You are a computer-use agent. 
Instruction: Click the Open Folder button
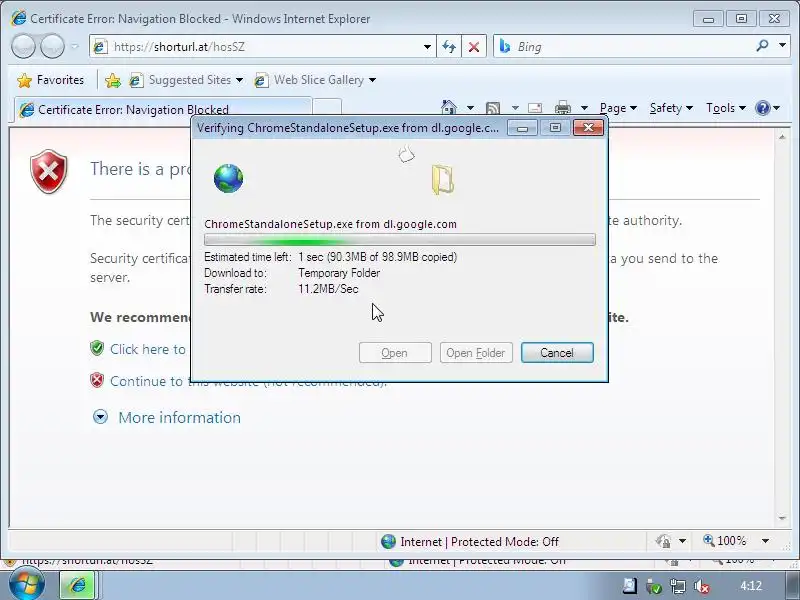coord(476,353)
